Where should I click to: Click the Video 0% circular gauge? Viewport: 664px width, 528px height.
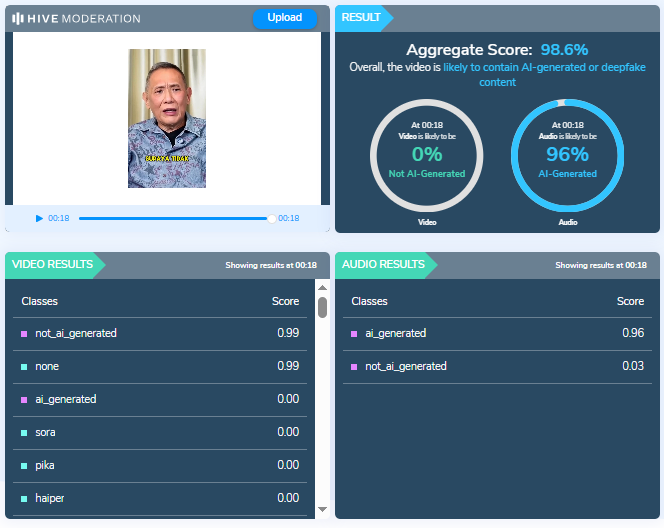click(427, 155)
